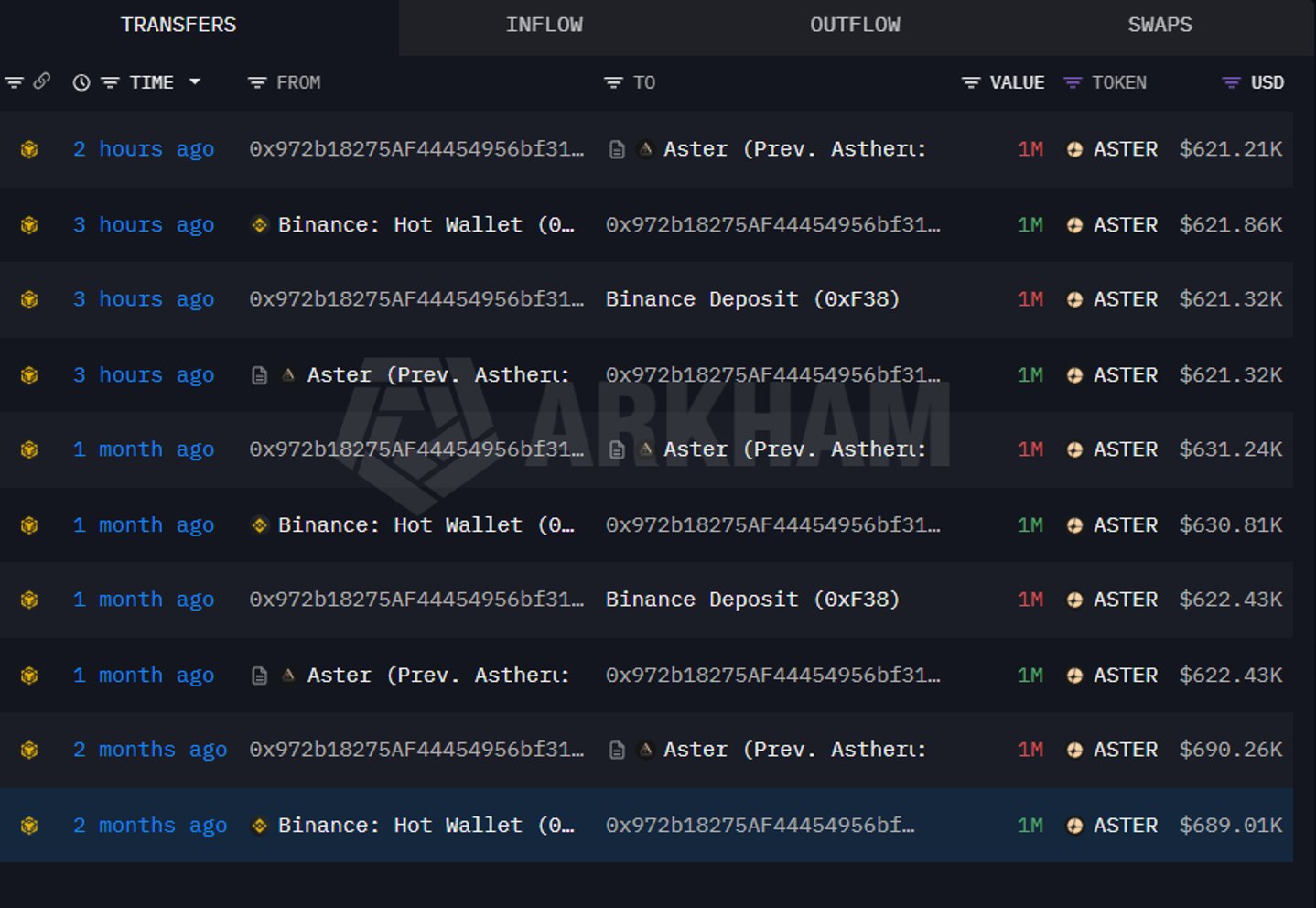Image resolution: width=1316 pixels, height=908 pixels.
Task: Open the purple USD column filter
Action: pos(1232,82)
